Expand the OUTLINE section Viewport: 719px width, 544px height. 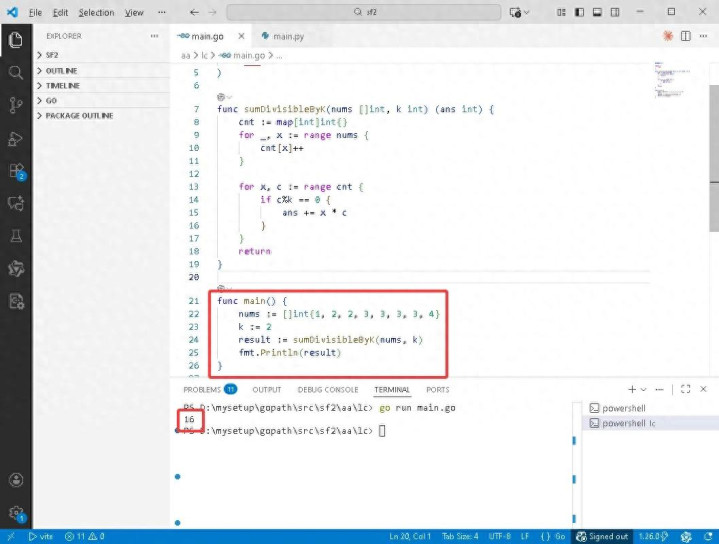pos(60,71)
